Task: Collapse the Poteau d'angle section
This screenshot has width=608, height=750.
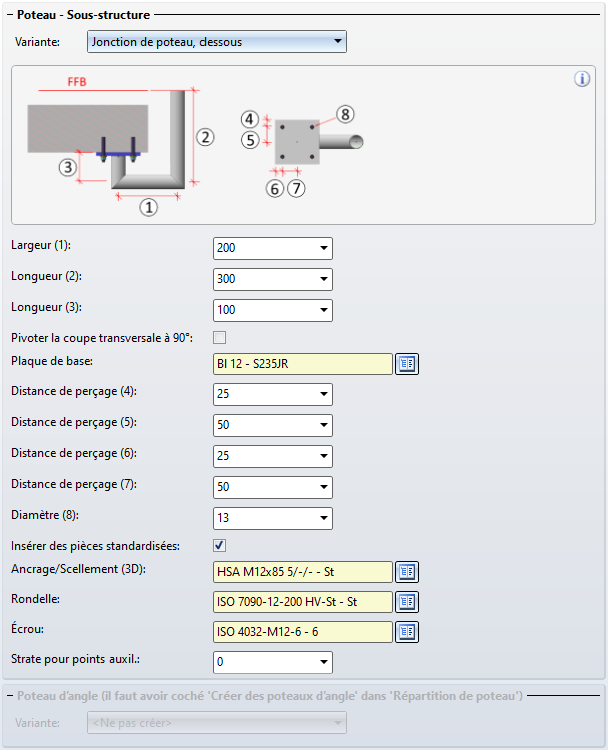Action: (10, 695)
